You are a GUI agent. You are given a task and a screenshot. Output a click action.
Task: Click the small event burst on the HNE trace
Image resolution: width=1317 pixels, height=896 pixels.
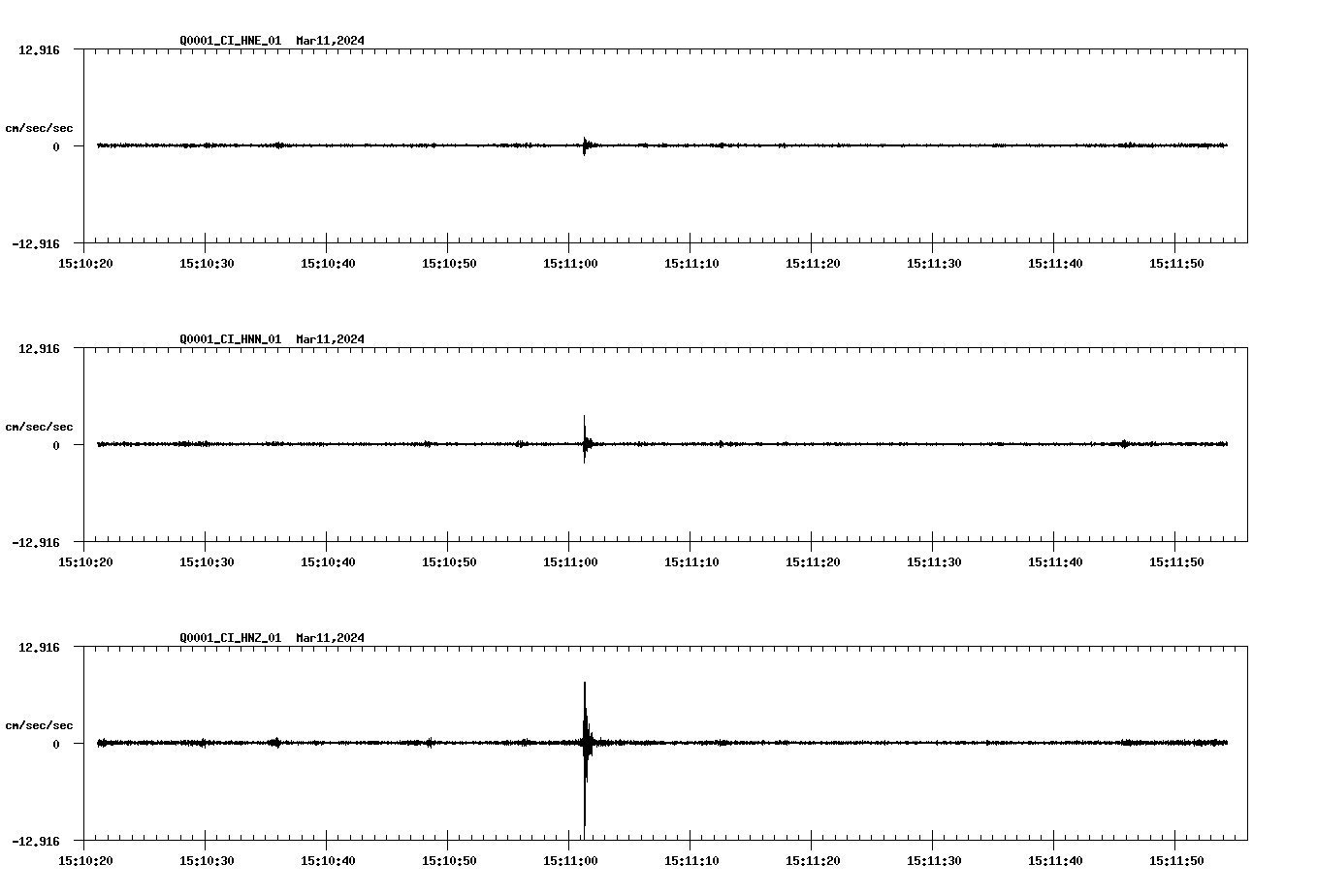[586, 145]
